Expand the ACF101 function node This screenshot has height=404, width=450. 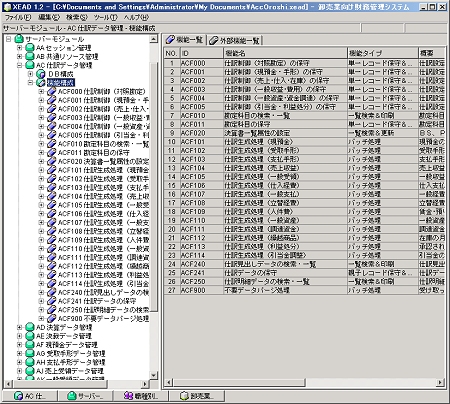click(41, 170)
